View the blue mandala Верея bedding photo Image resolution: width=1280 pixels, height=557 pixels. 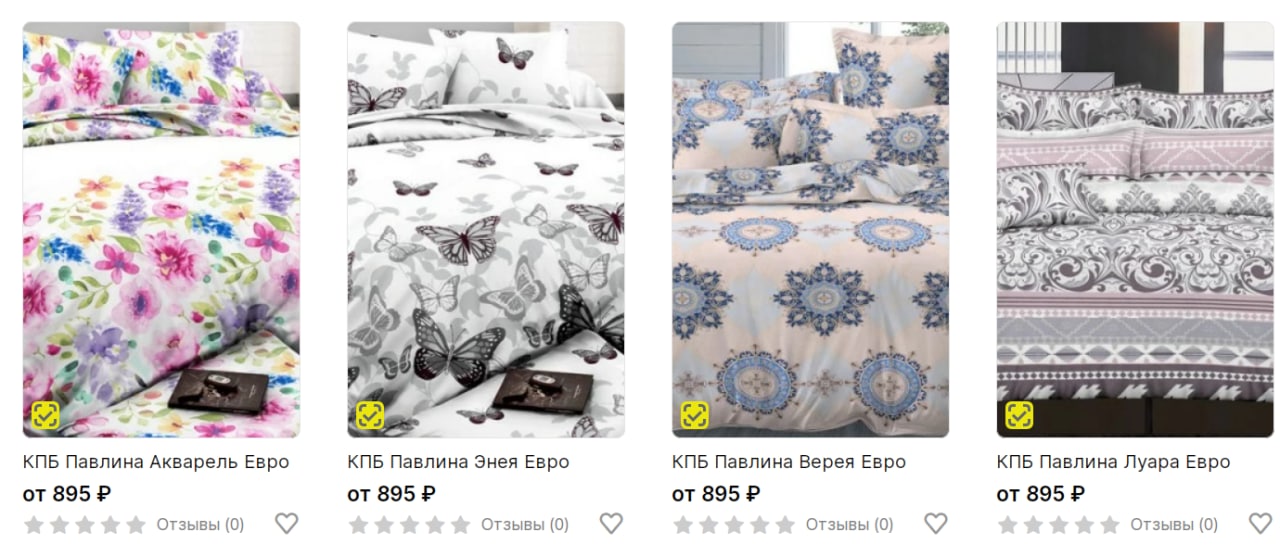[811, 230]
